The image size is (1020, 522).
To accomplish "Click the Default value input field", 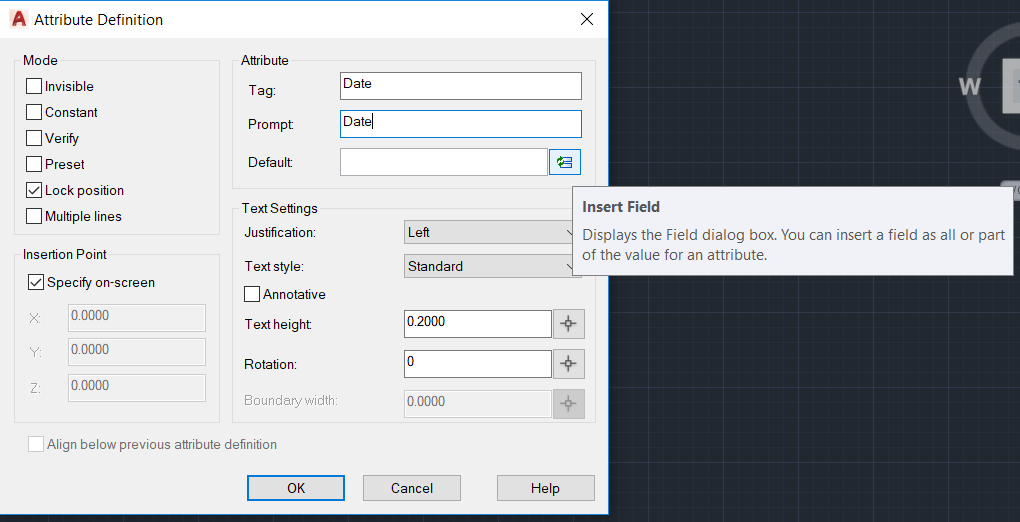I will point(443,162).
